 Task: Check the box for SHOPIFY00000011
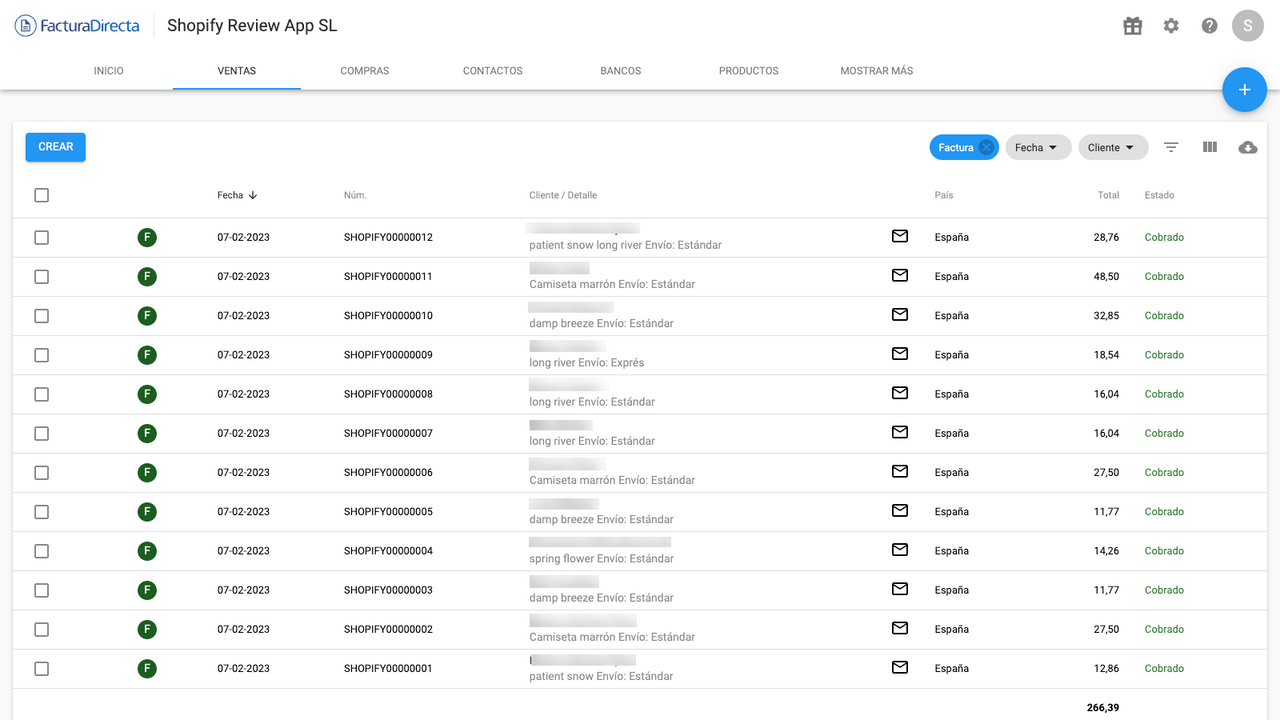41,276
